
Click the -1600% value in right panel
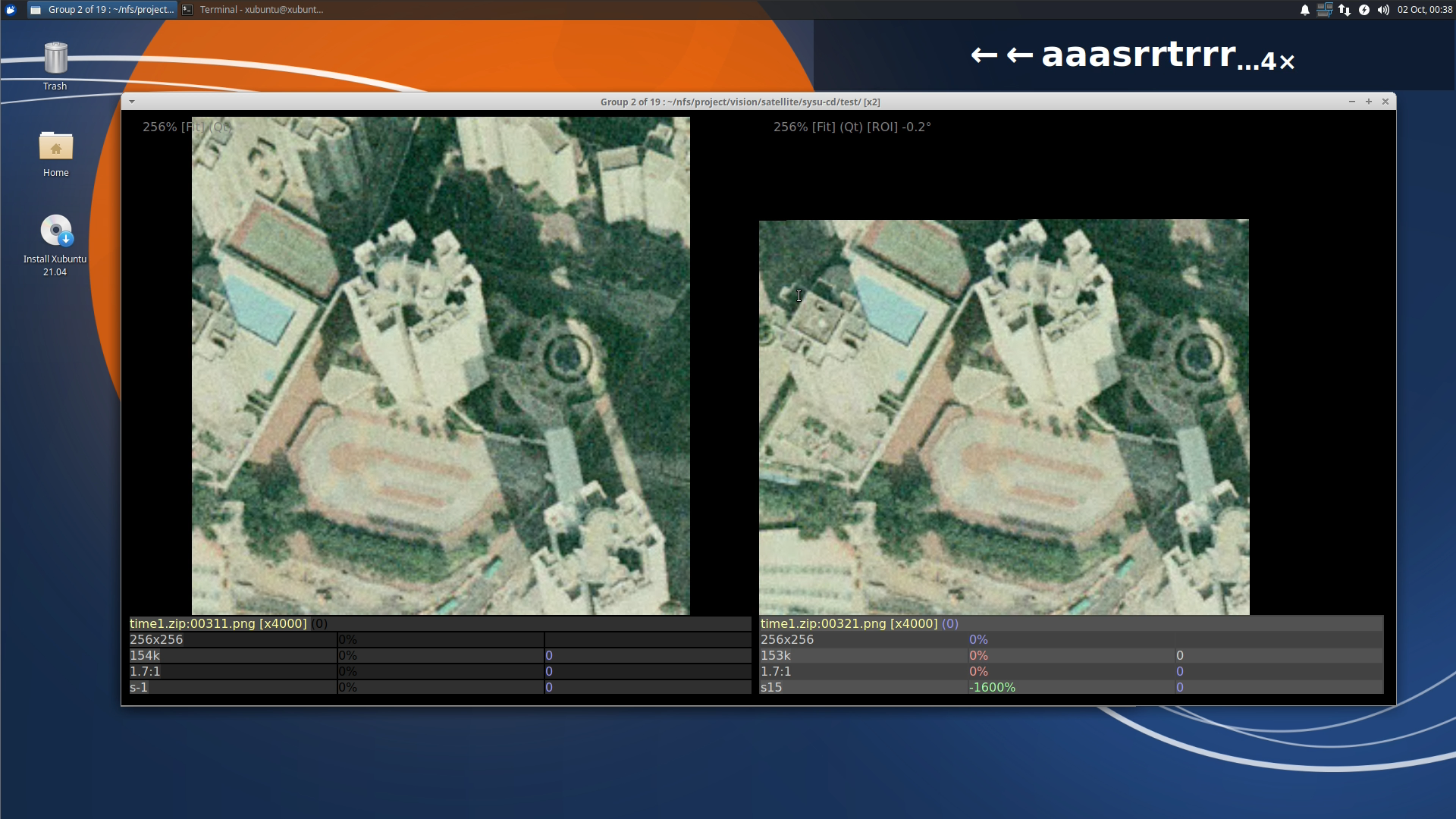(x=992, y=687)
